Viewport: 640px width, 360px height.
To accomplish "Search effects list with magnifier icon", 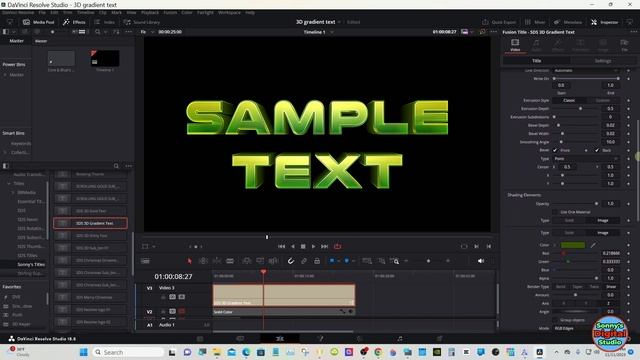I will click(x=116, y=166).
